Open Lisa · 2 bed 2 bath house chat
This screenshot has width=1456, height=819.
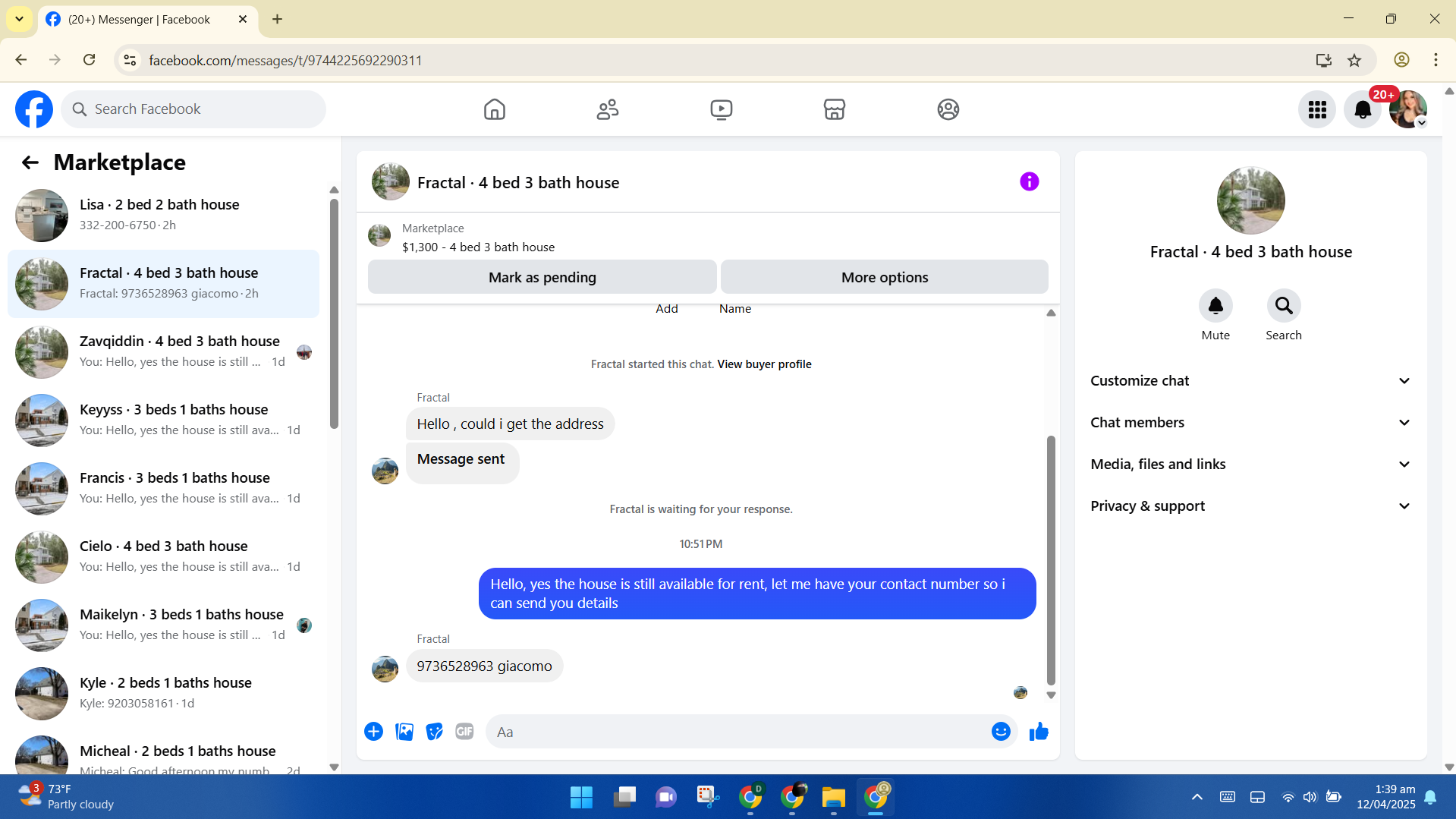click(x=163, y=216)
